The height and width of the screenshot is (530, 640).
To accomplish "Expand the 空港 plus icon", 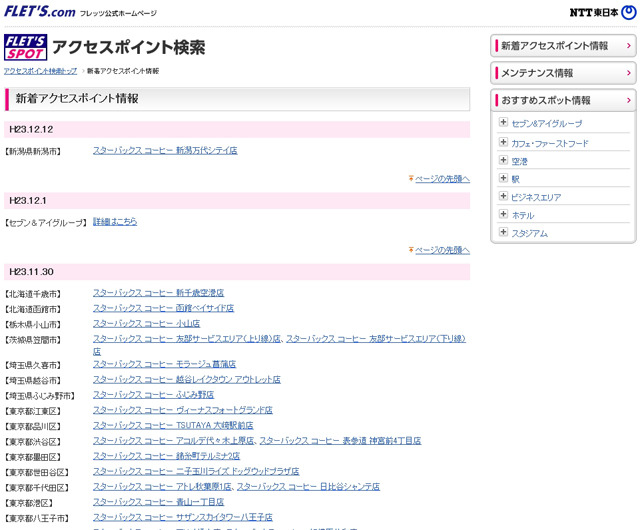I will [x=503, y=160].
